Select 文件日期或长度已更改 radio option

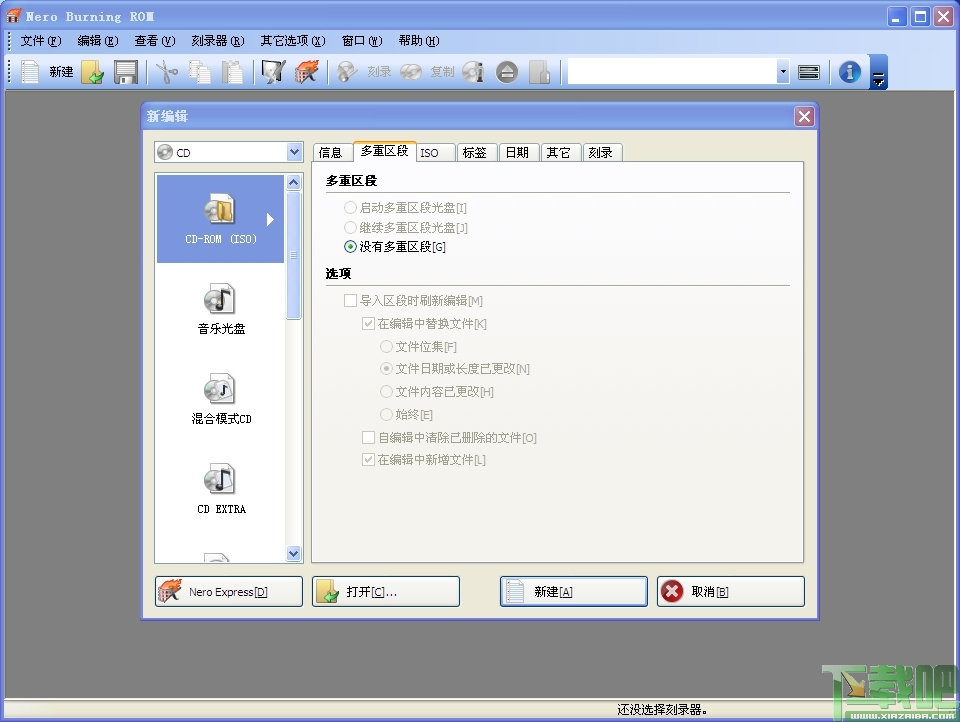coord(455,369)
